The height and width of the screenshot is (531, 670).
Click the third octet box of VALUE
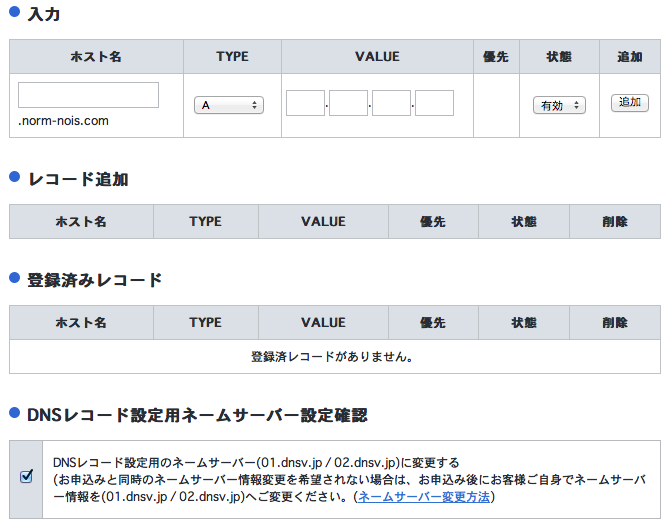392,103
